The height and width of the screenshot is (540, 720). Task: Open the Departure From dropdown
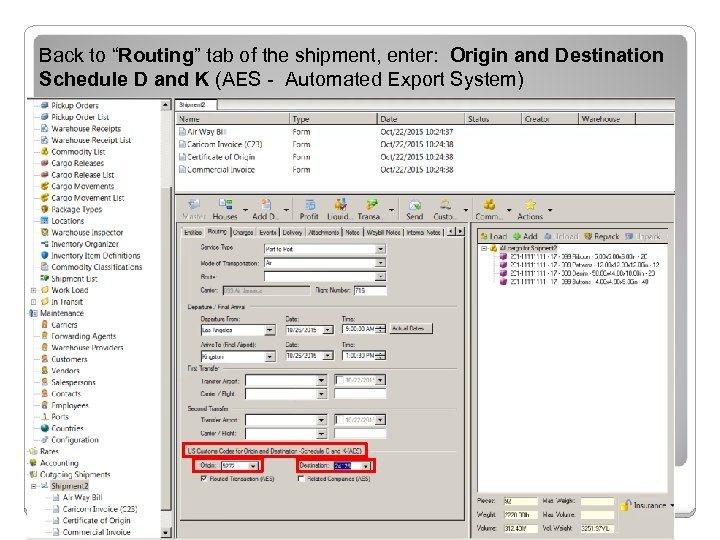pos(270,330)
